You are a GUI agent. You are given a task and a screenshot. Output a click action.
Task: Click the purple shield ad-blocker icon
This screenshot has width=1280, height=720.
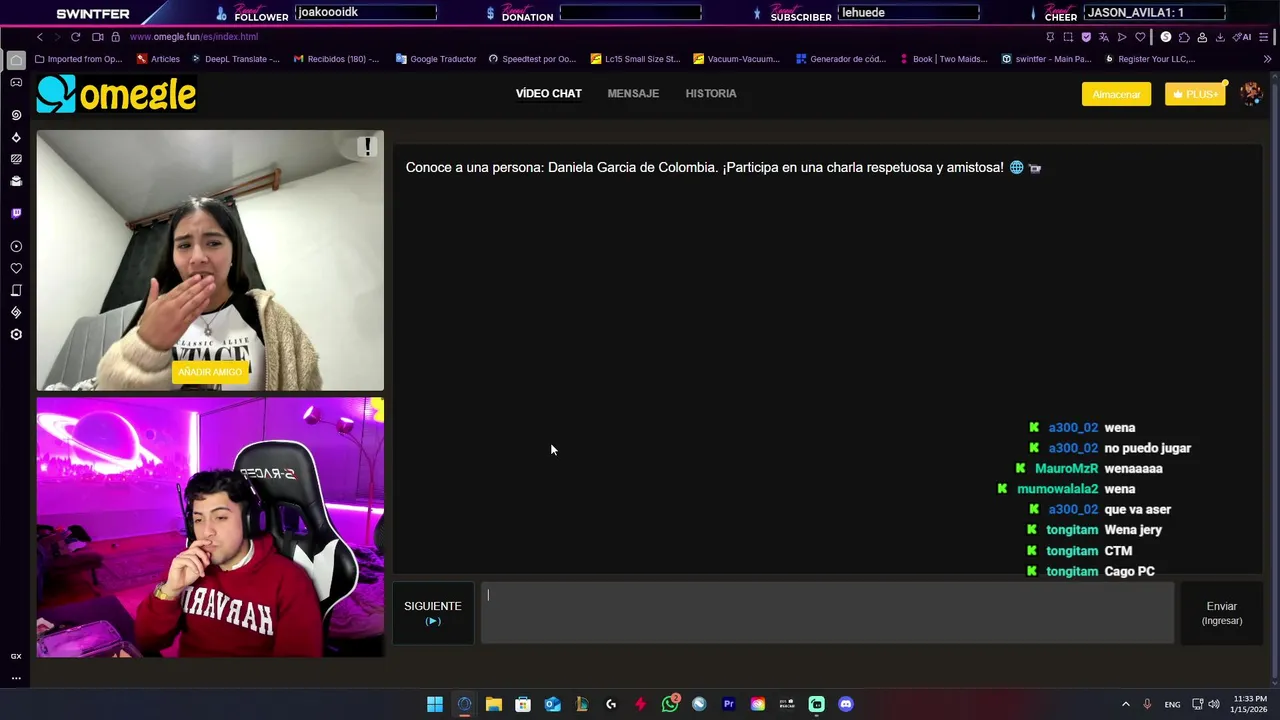[1086, 37]
